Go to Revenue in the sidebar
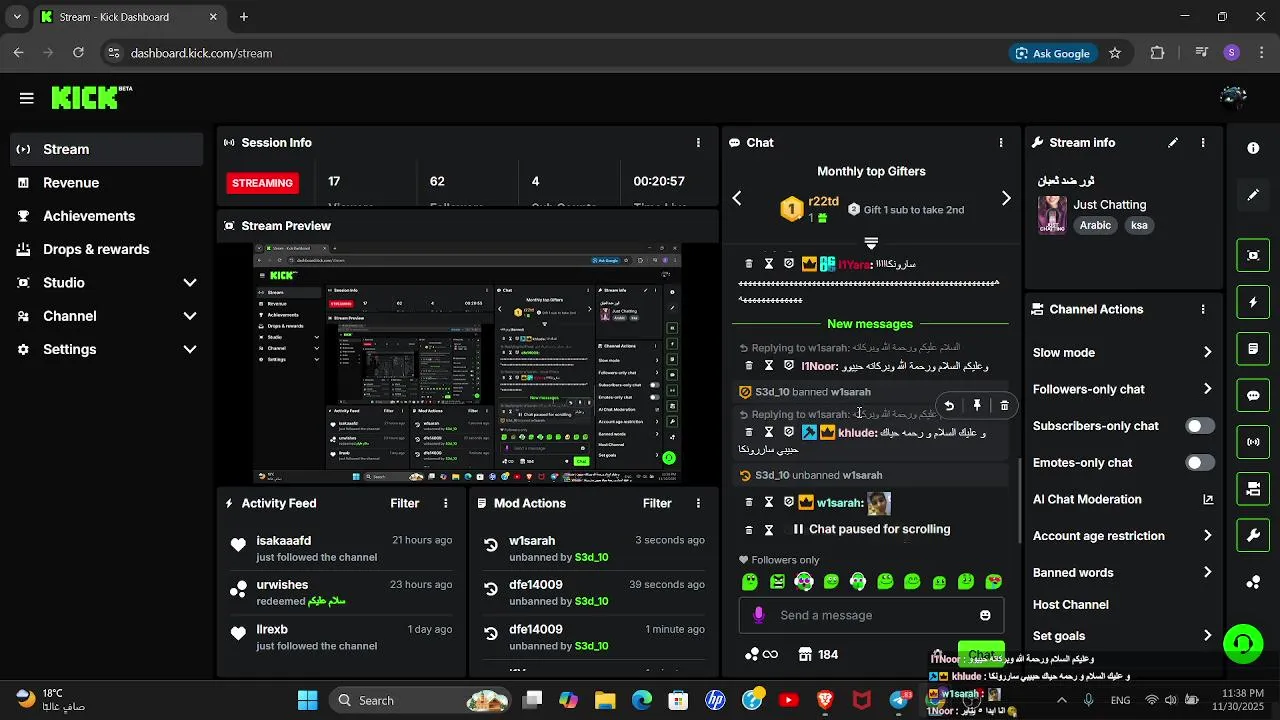 click(x=106, y=183)
